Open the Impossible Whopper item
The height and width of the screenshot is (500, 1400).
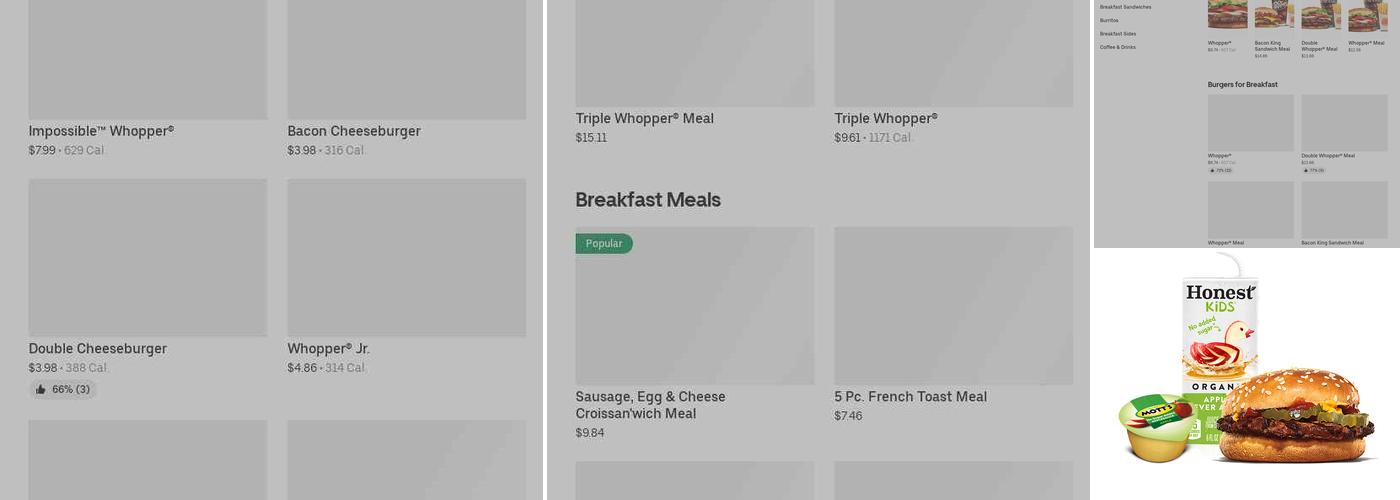[101, 131]
